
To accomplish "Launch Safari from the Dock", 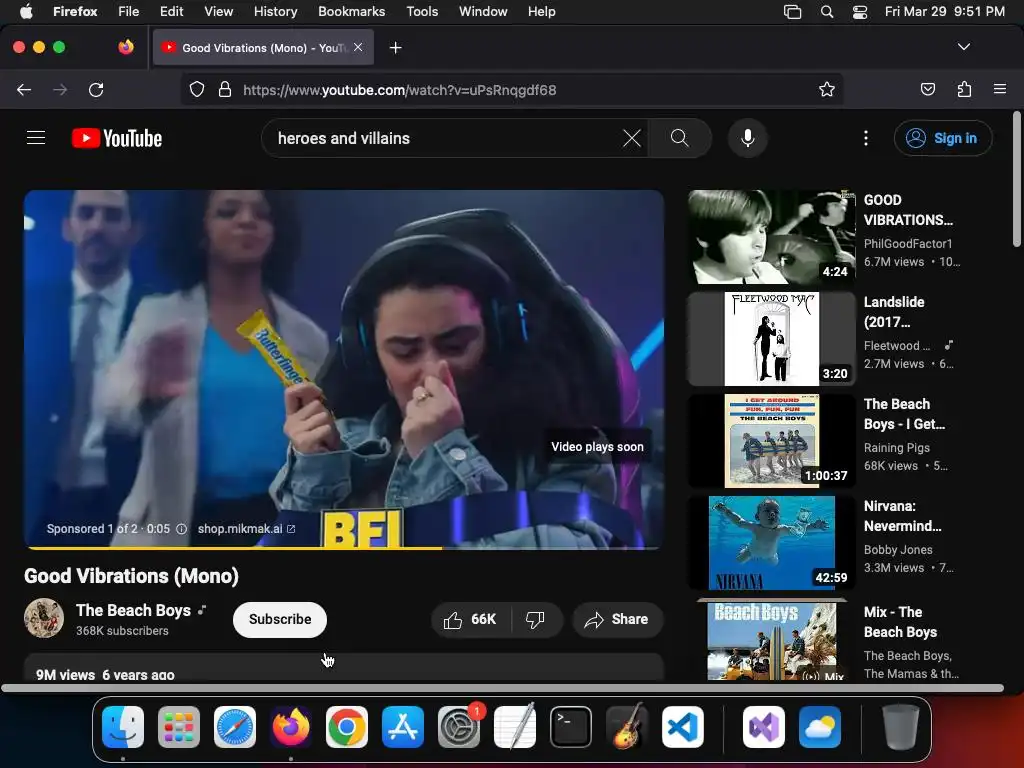I will pyautogui.click(x=234, y=727).
